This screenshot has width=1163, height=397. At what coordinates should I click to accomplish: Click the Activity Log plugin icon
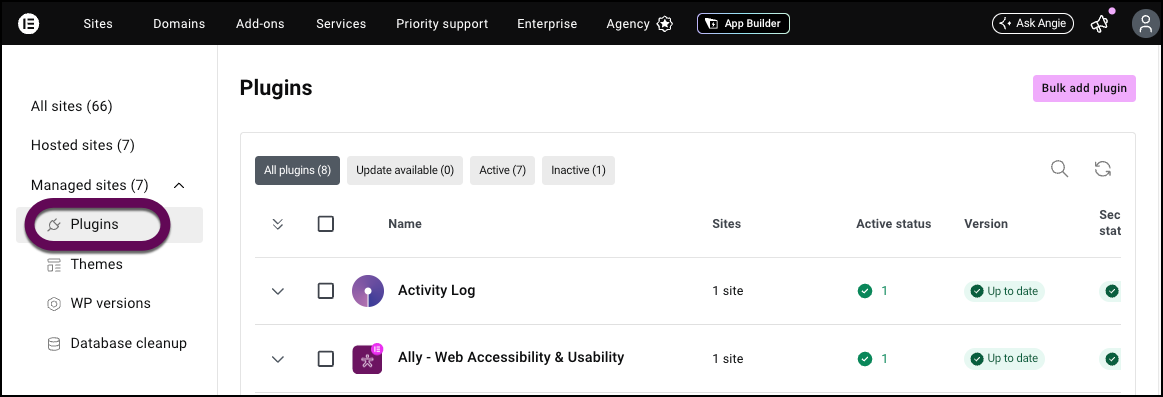[x=367, y=291]
